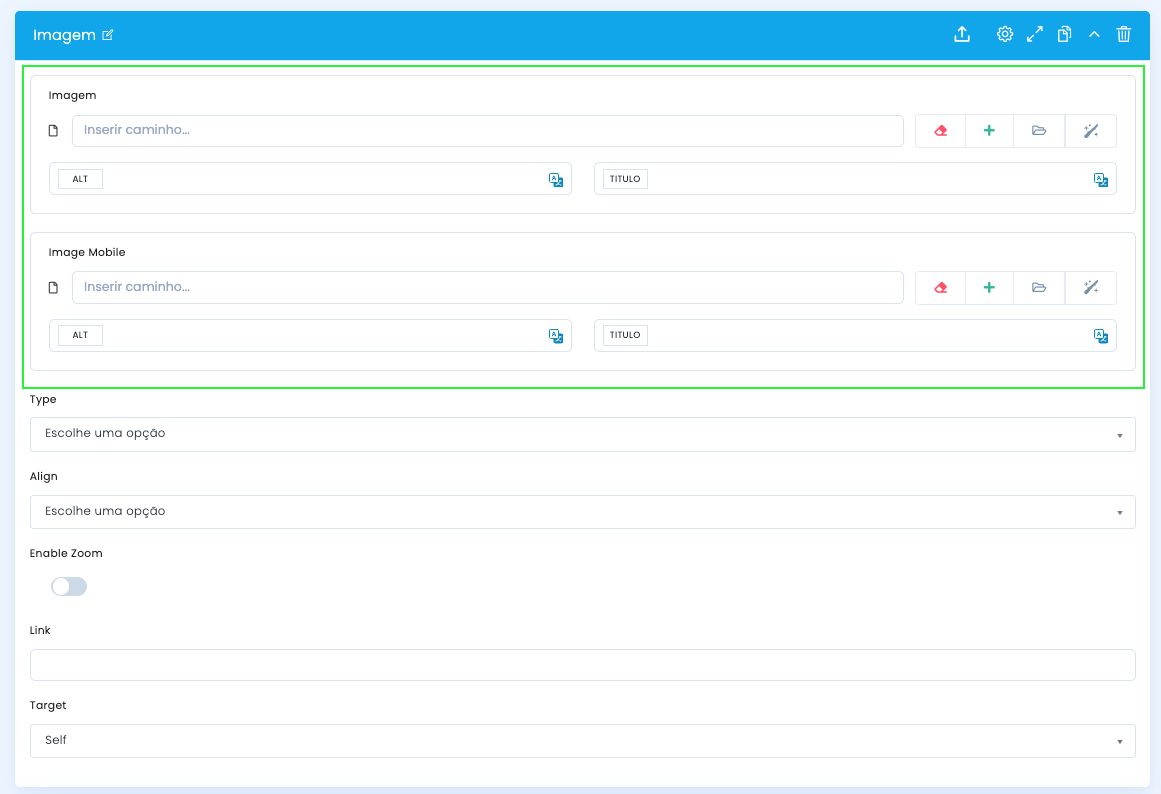Click the upload/export icon in header
1161x794 pixels.
pos(962,34)
